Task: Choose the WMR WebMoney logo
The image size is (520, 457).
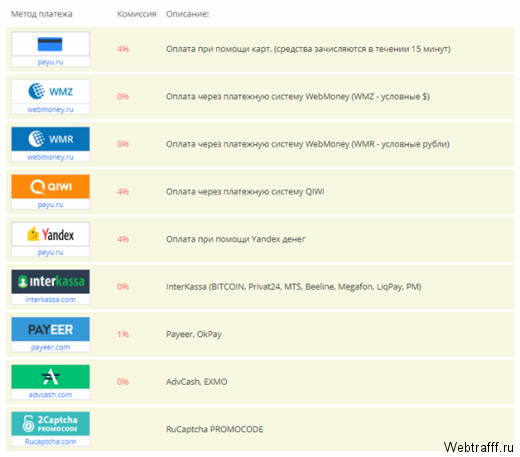Action: click(x=50, y=139)
